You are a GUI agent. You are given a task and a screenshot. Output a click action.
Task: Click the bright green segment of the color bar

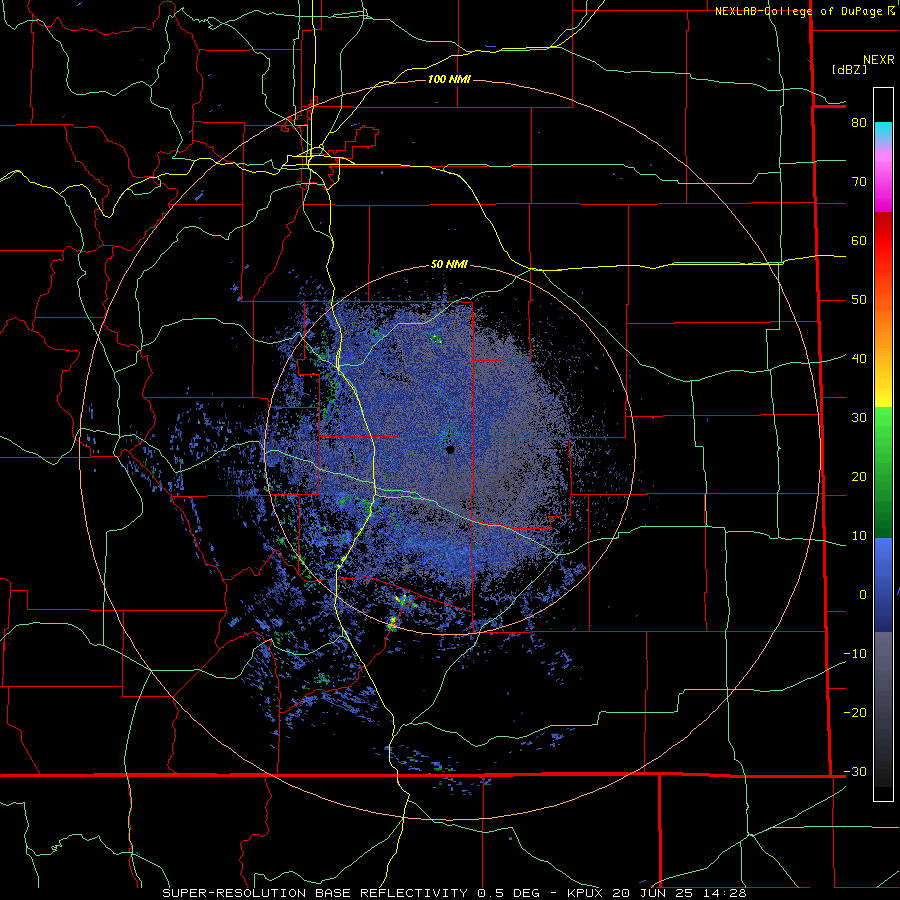[883, 428]
